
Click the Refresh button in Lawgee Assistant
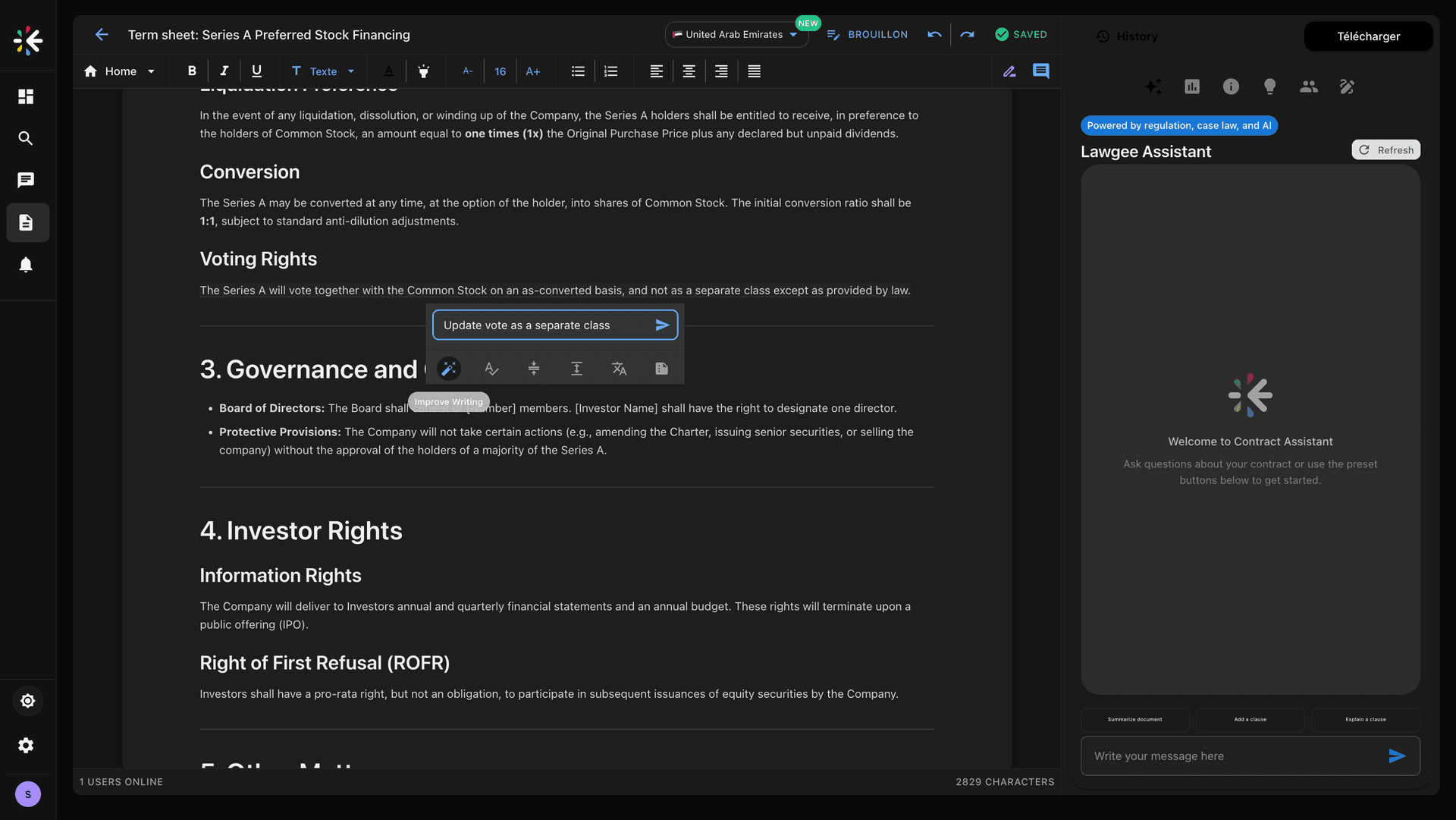tap(1385, 150)
